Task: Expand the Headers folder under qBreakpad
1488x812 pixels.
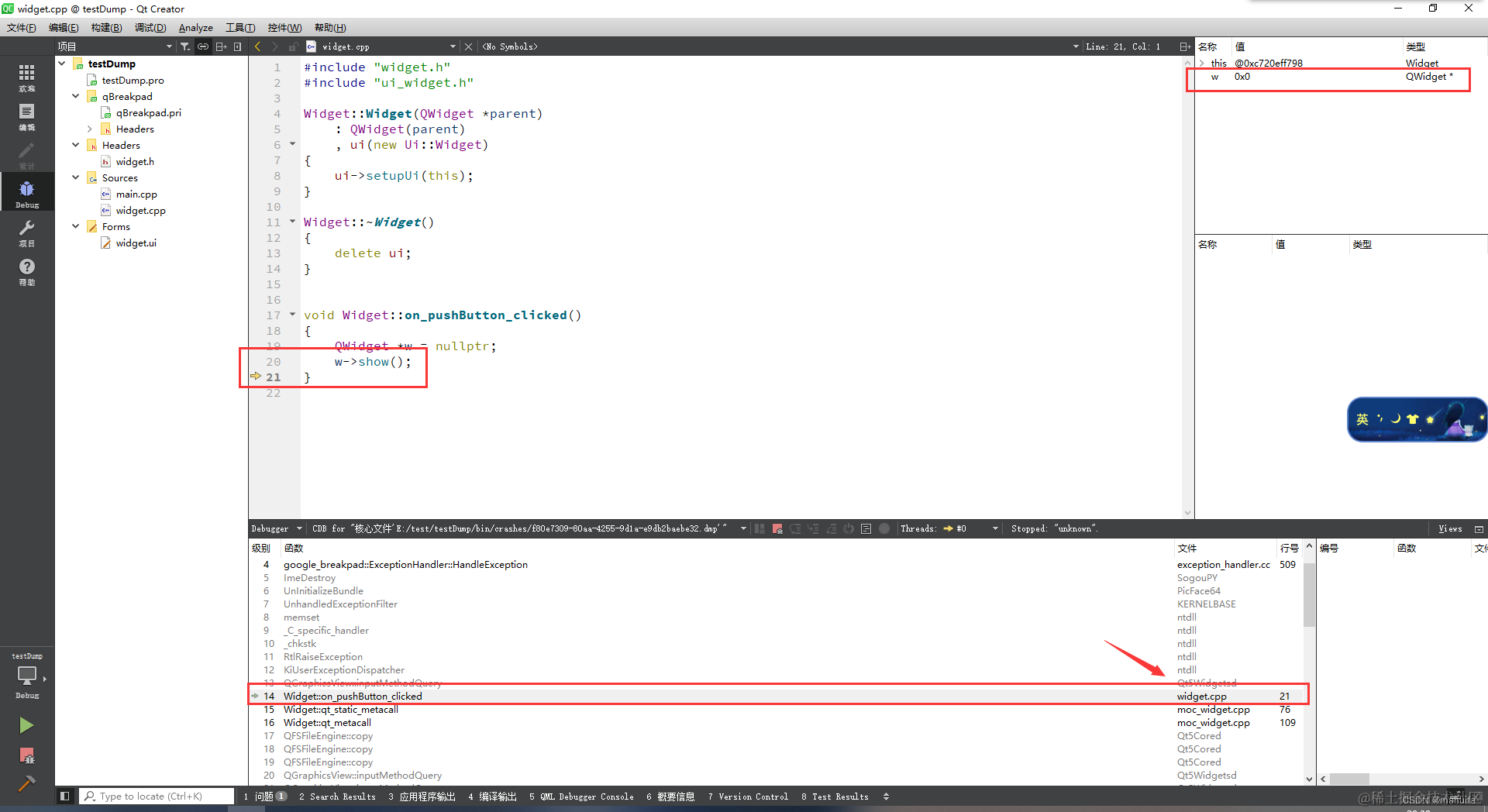Action: [90, 129]
